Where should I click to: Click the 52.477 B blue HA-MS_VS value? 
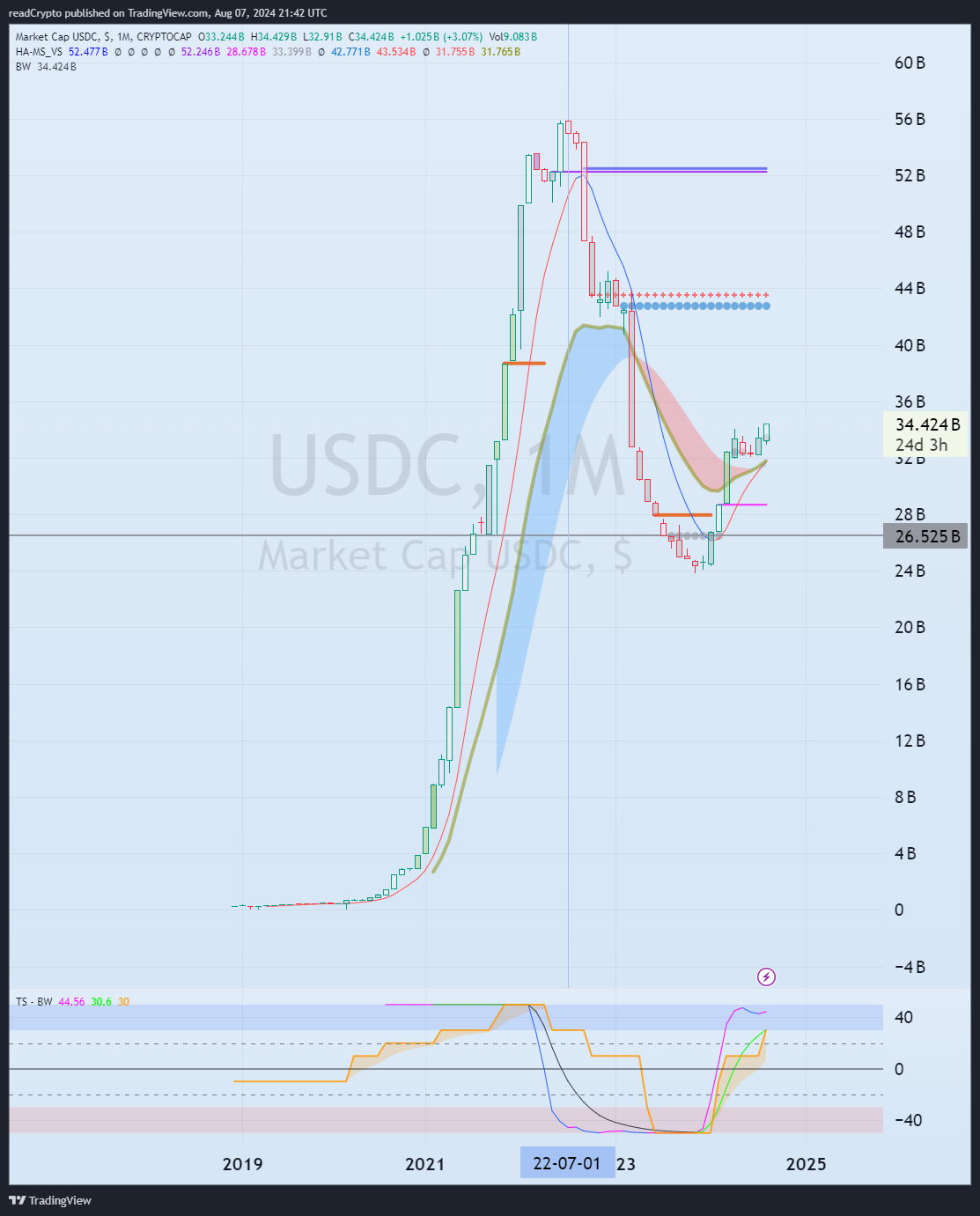click(x=88, y=52)
